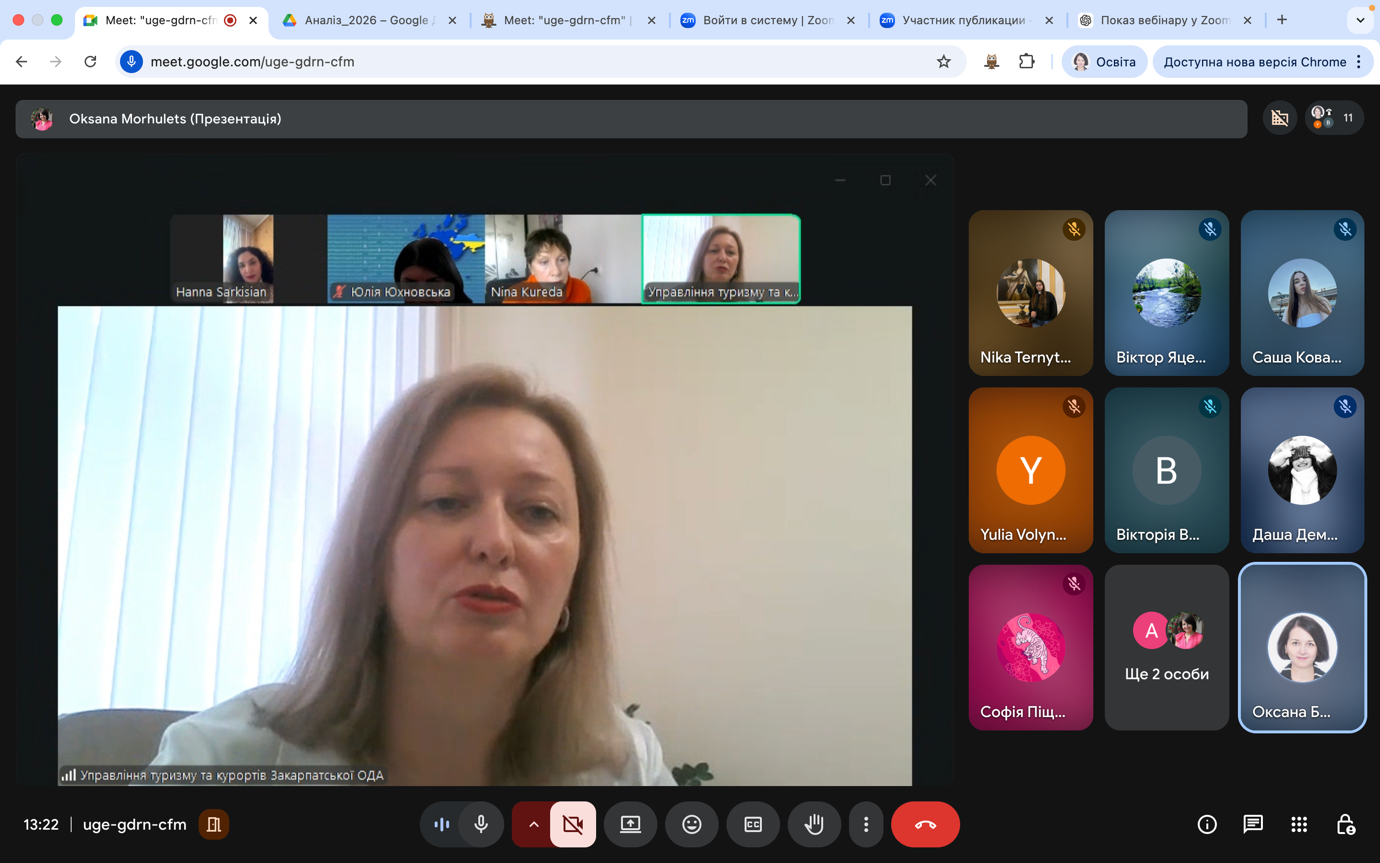Open more options three-dot menu in Meet

point(866,825)
